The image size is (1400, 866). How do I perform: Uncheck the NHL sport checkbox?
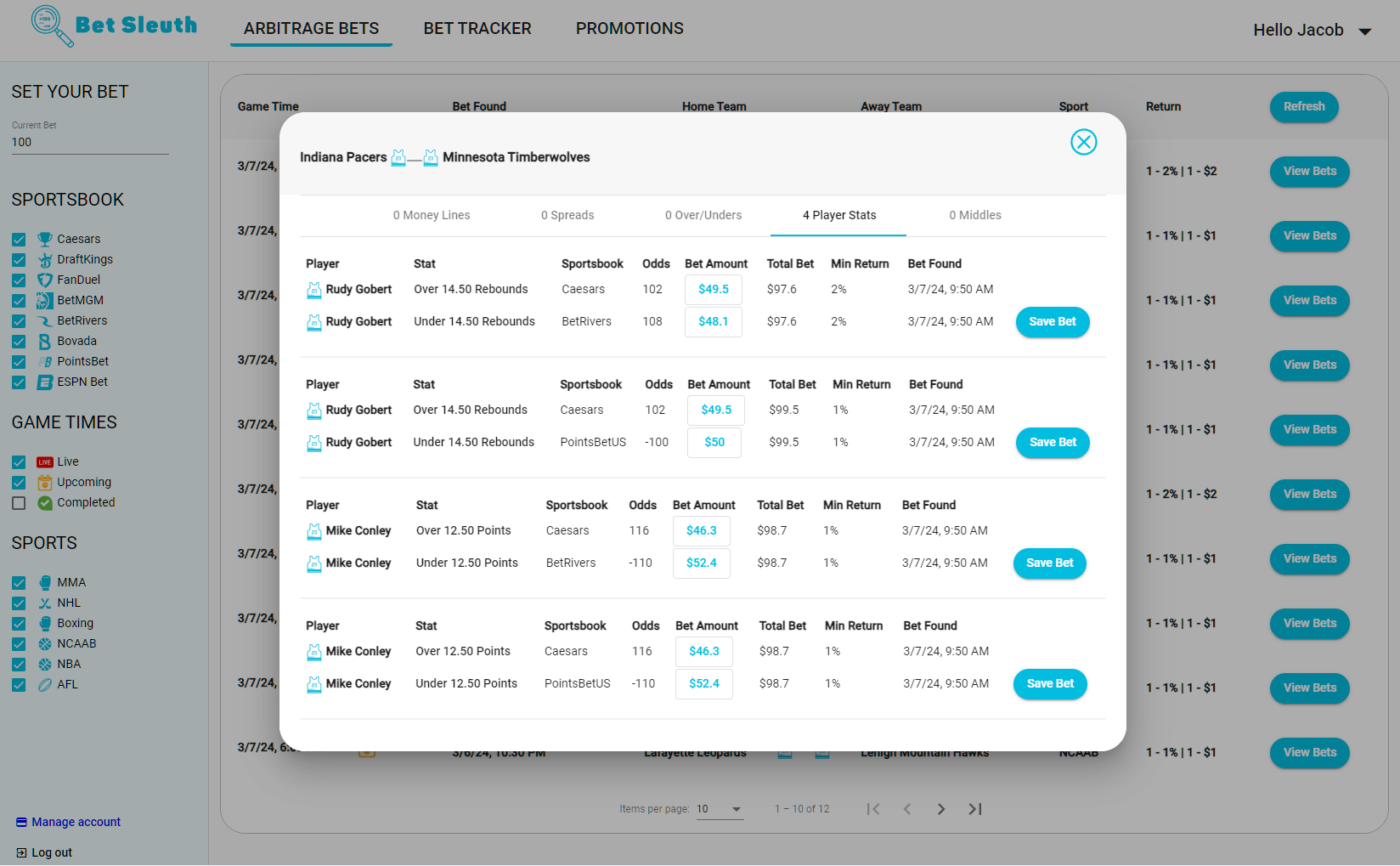tap(19, 603)
